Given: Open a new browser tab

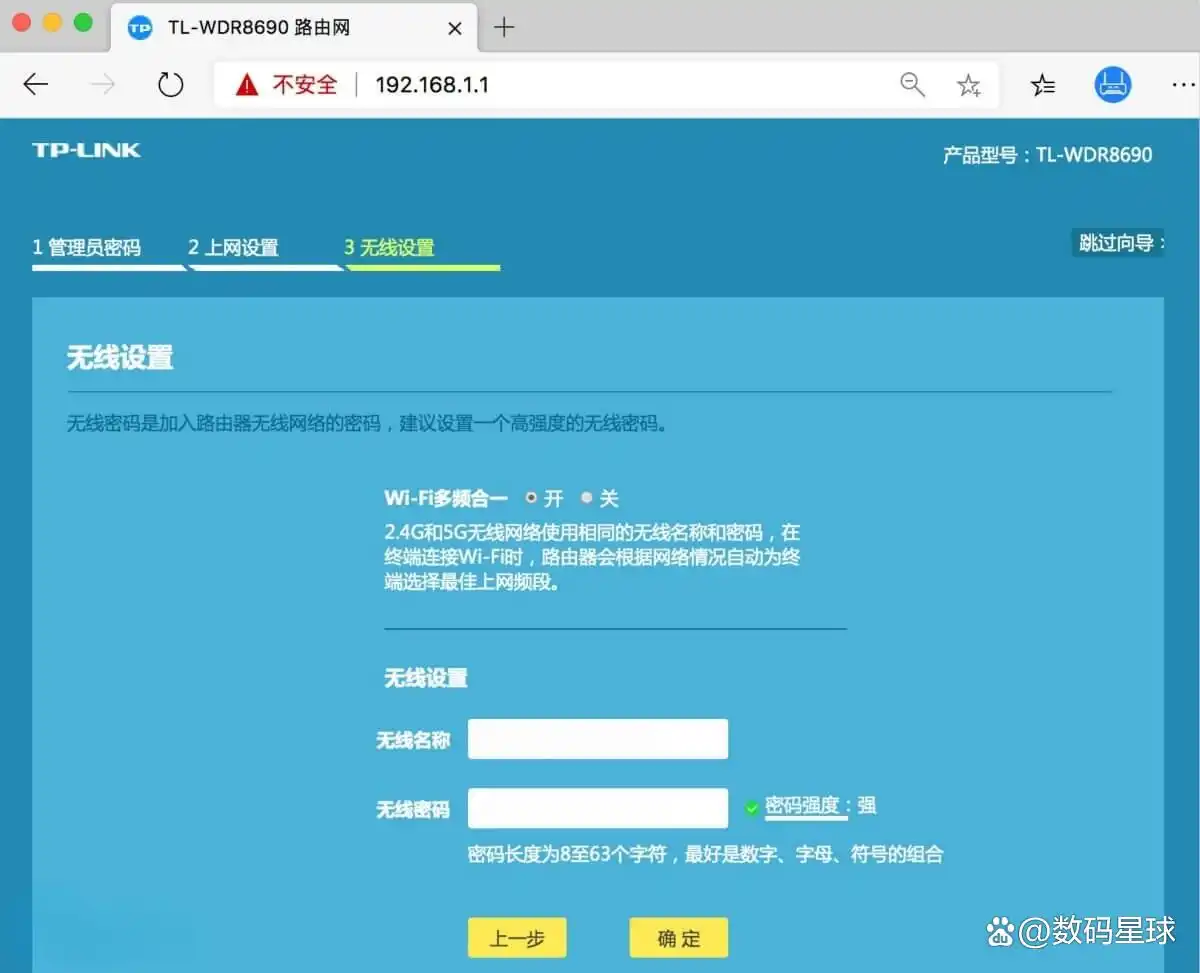Looking at the screenshot, I should pos(503,27).
